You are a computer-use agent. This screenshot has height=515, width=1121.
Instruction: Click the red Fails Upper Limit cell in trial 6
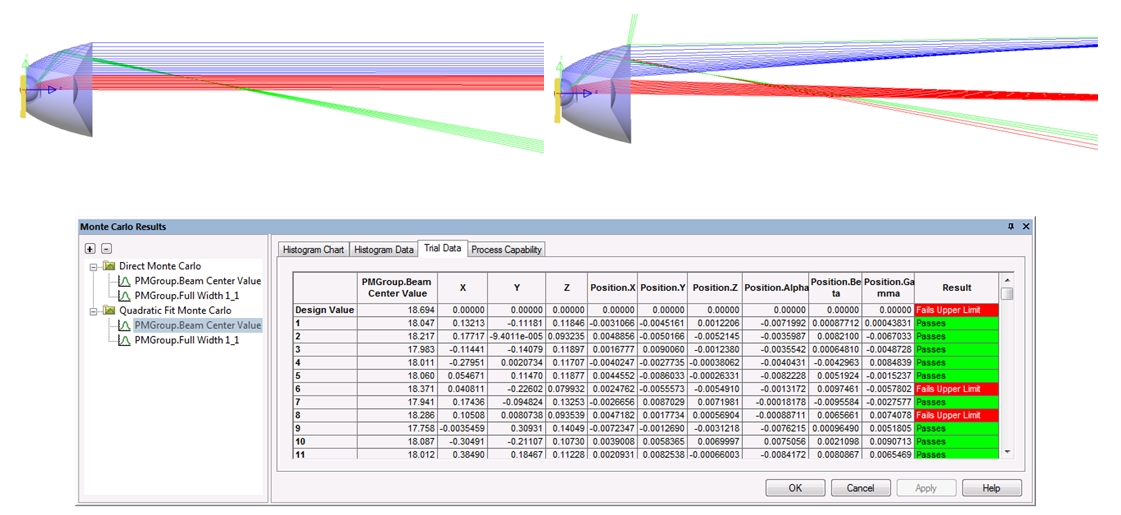point(956,389)
